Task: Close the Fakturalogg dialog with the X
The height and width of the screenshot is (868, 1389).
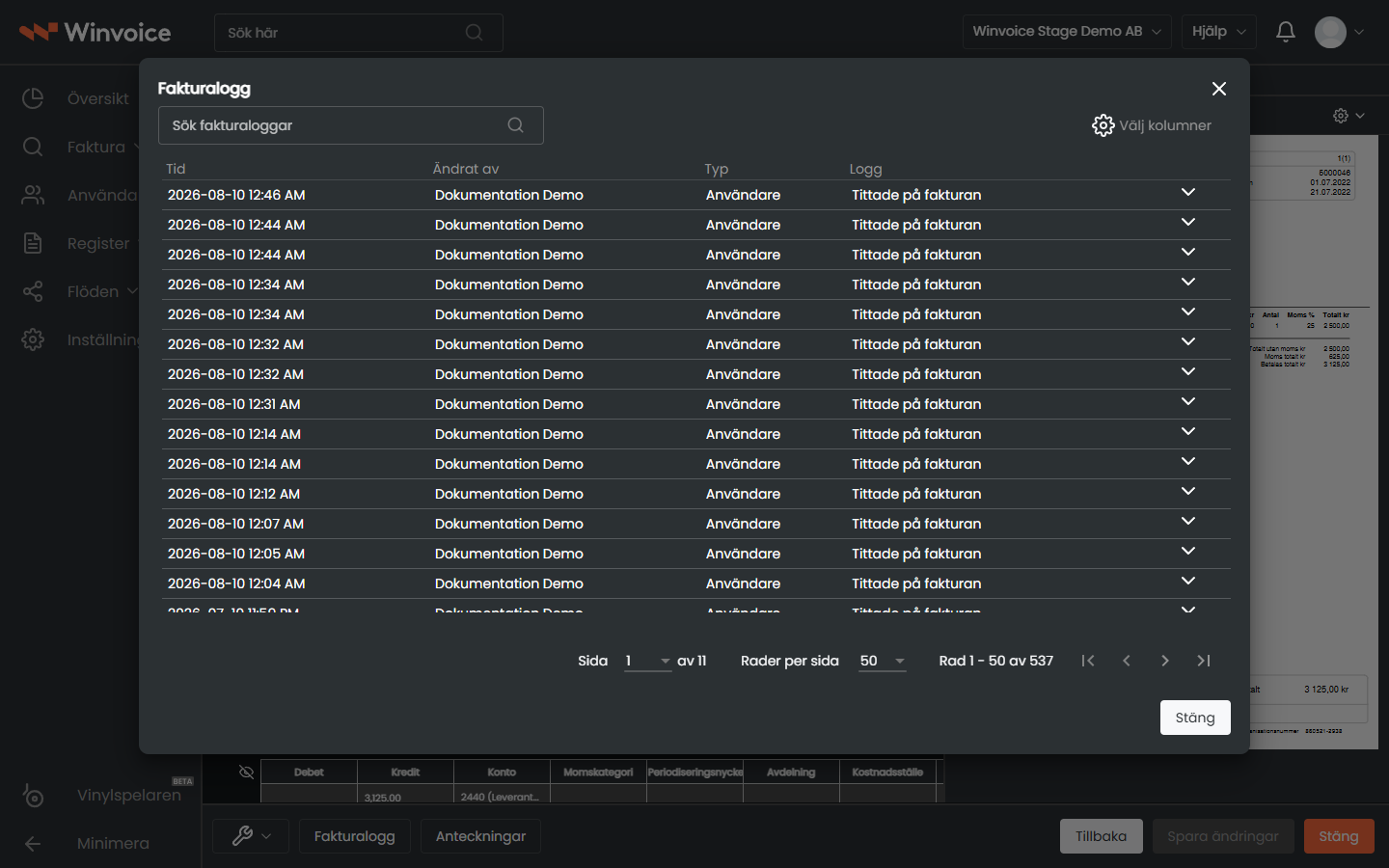Action: coord(1219,89)
